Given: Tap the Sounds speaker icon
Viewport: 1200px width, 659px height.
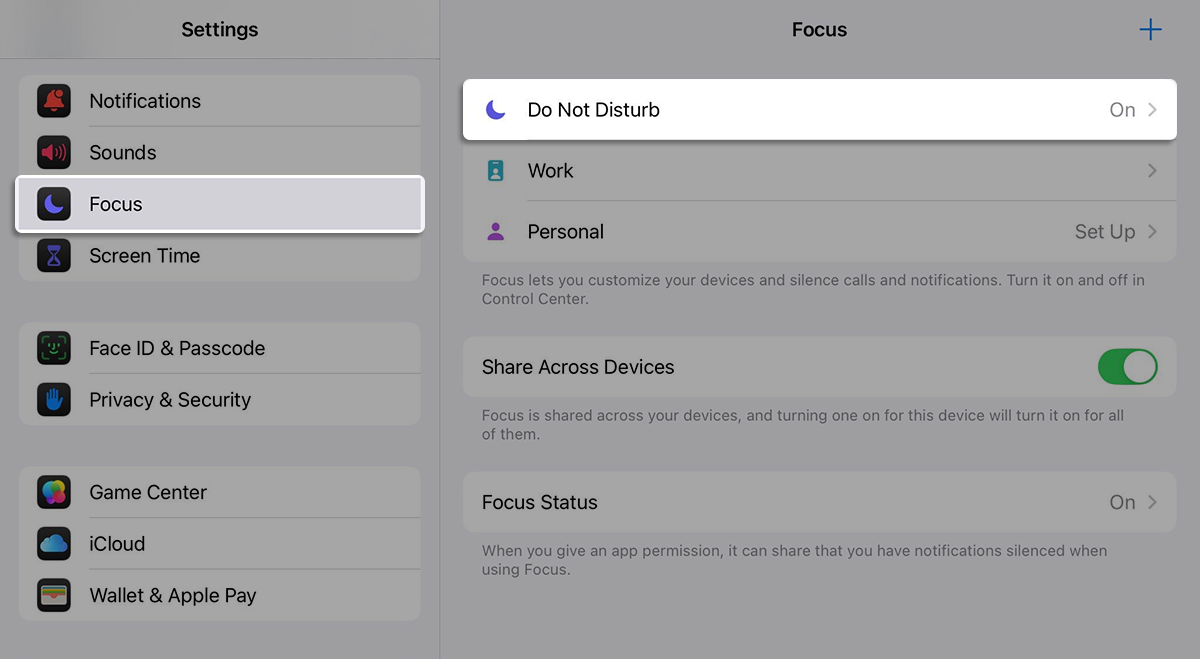Looking at the screenshot, I should coord(54,153).
